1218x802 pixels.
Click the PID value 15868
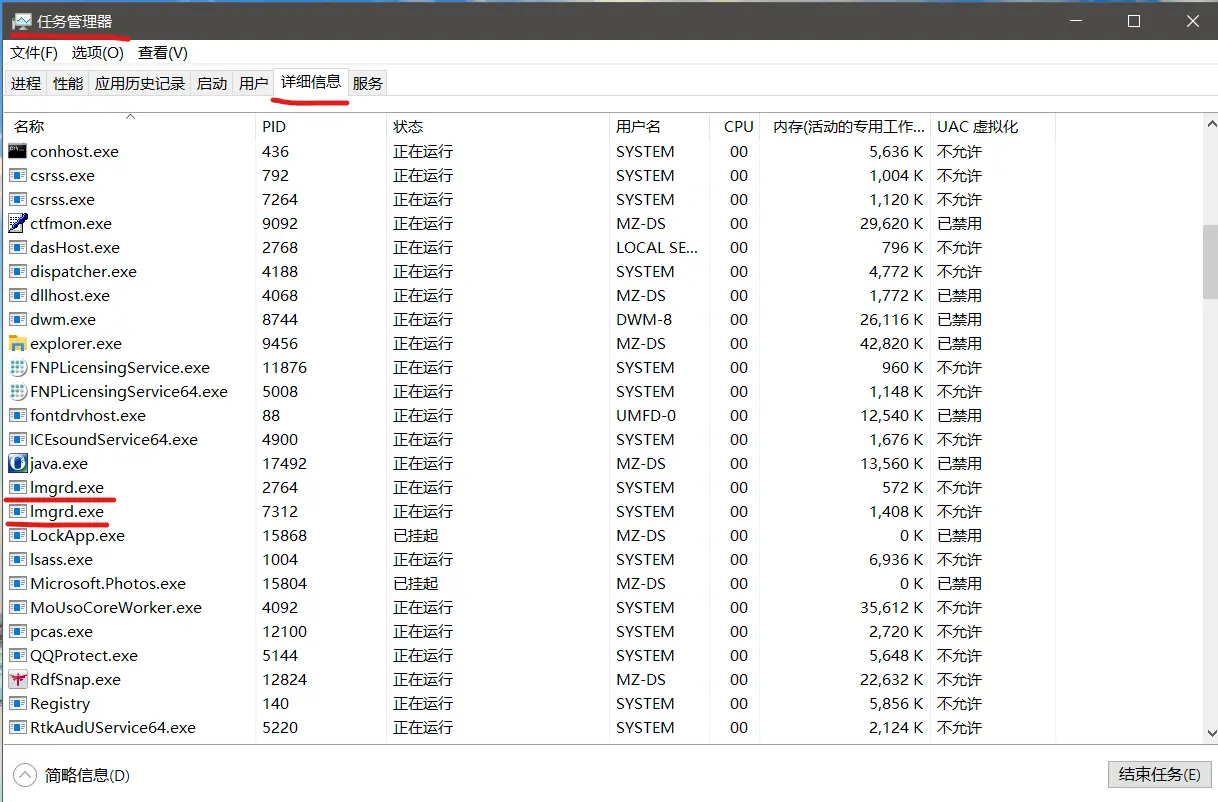[284, 535]
